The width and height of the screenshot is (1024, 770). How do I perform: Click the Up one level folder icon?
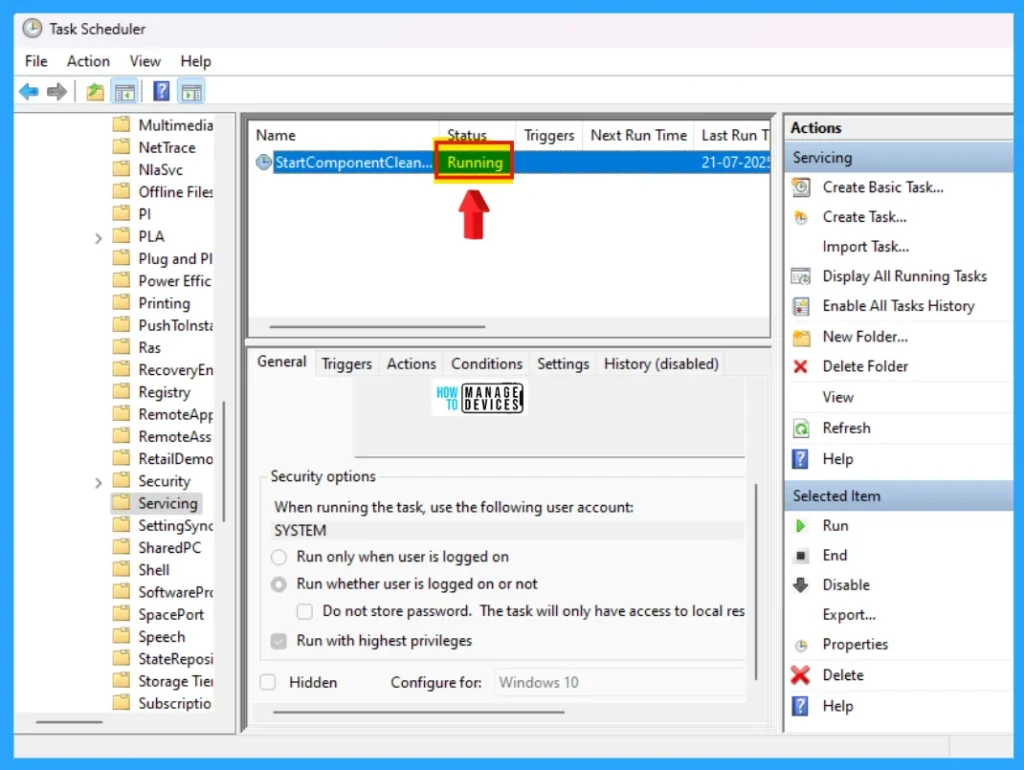point(95,92)
